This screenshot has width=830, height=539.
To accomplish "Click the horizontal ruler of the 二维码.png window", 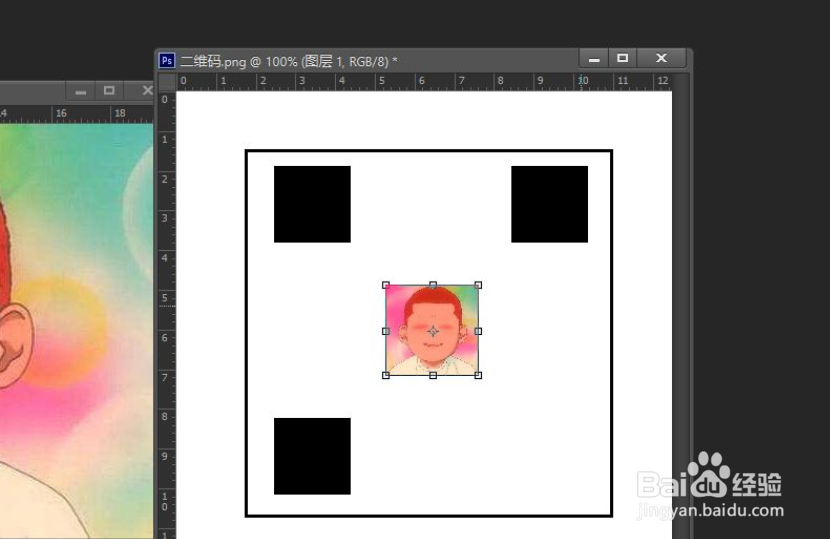I will click(423, 82).
